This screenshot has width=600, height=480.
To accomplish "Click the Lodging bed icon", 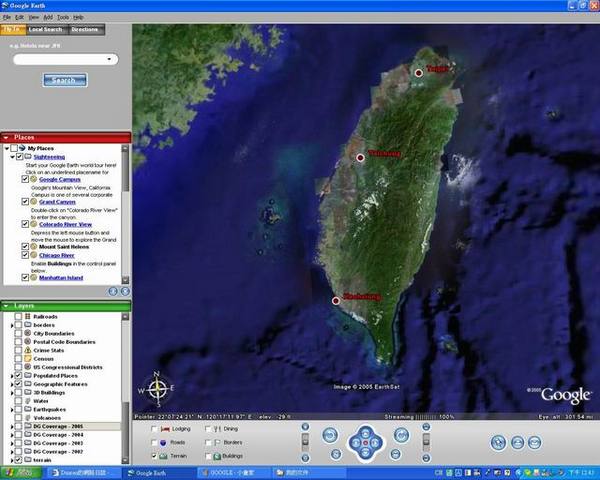I will pyautogui.click(x=165, y=429).
